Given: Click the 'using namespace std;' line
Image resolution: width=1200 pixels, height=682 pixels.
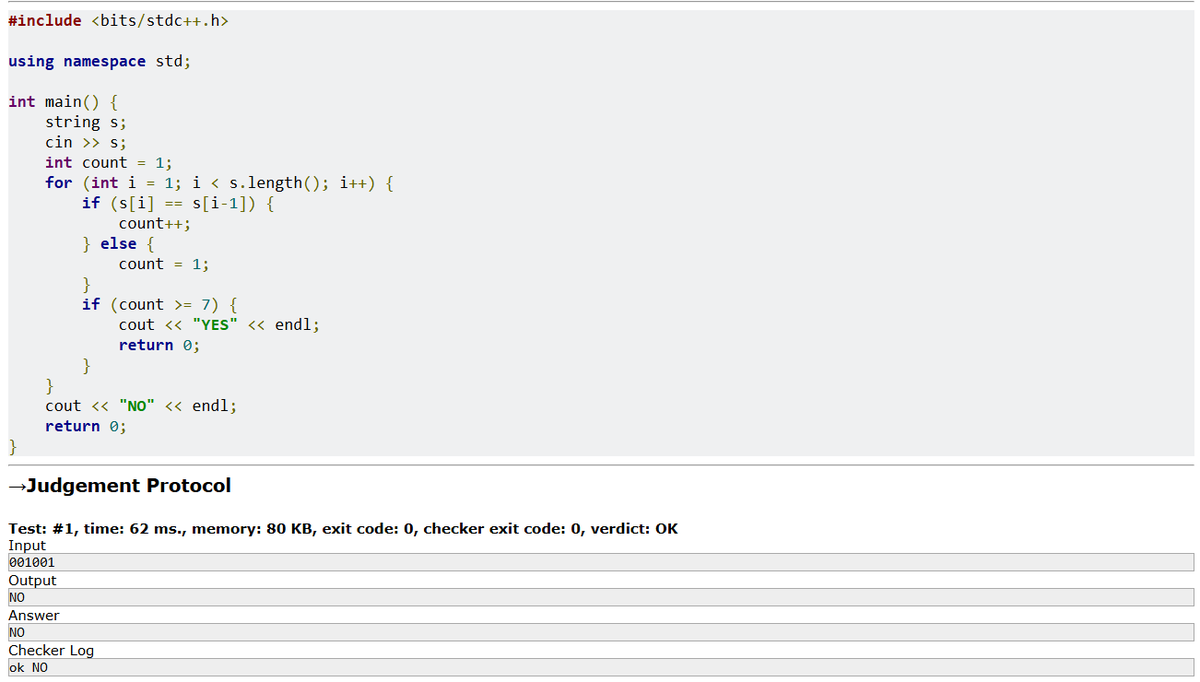Looking at the screenshot, I should pyautogui.click(x=99, y=61).
